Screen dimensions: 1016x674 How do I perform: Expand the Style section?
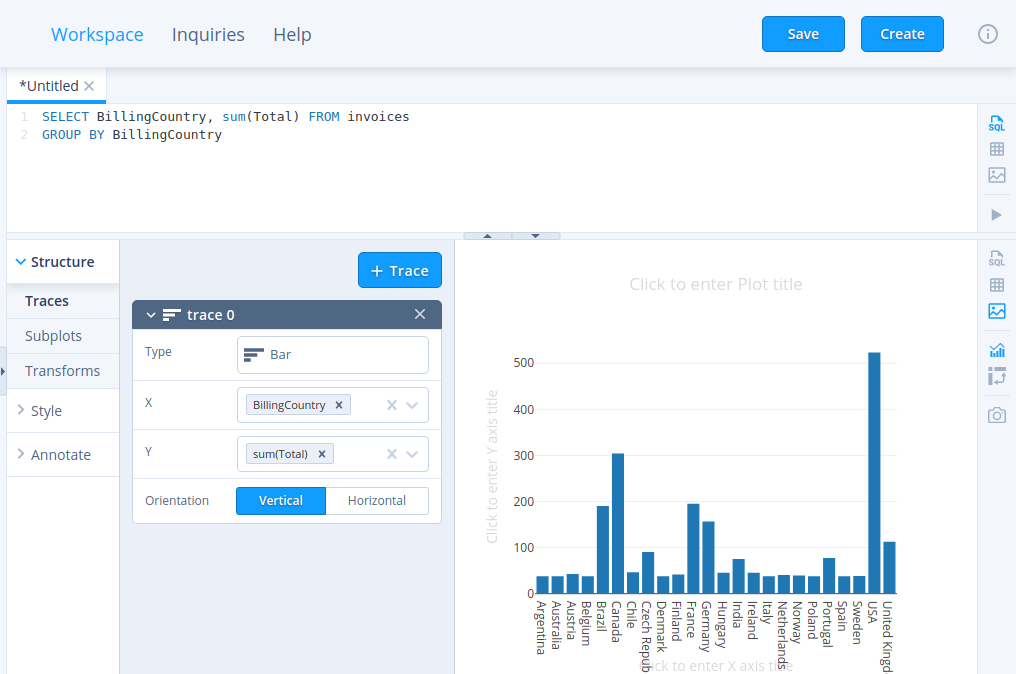(x=46, y=411)
